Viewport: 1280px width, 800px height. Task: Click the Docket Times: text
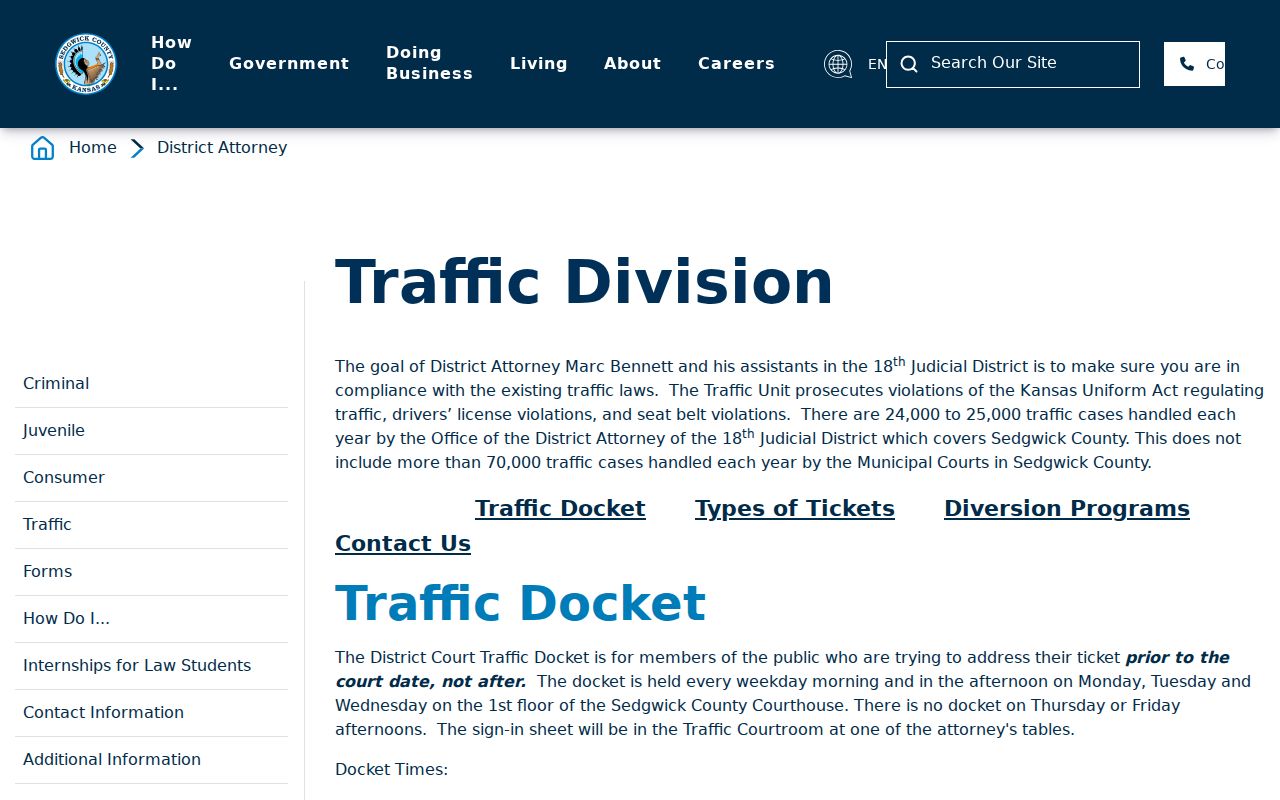[x=391, y=769]
